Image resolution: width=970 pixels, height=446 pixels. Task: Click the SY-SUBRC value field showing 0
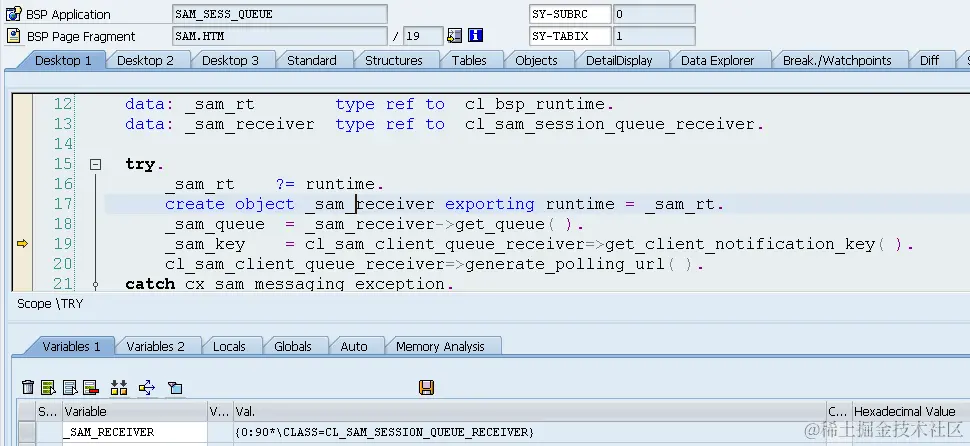(x=654, y=14)
